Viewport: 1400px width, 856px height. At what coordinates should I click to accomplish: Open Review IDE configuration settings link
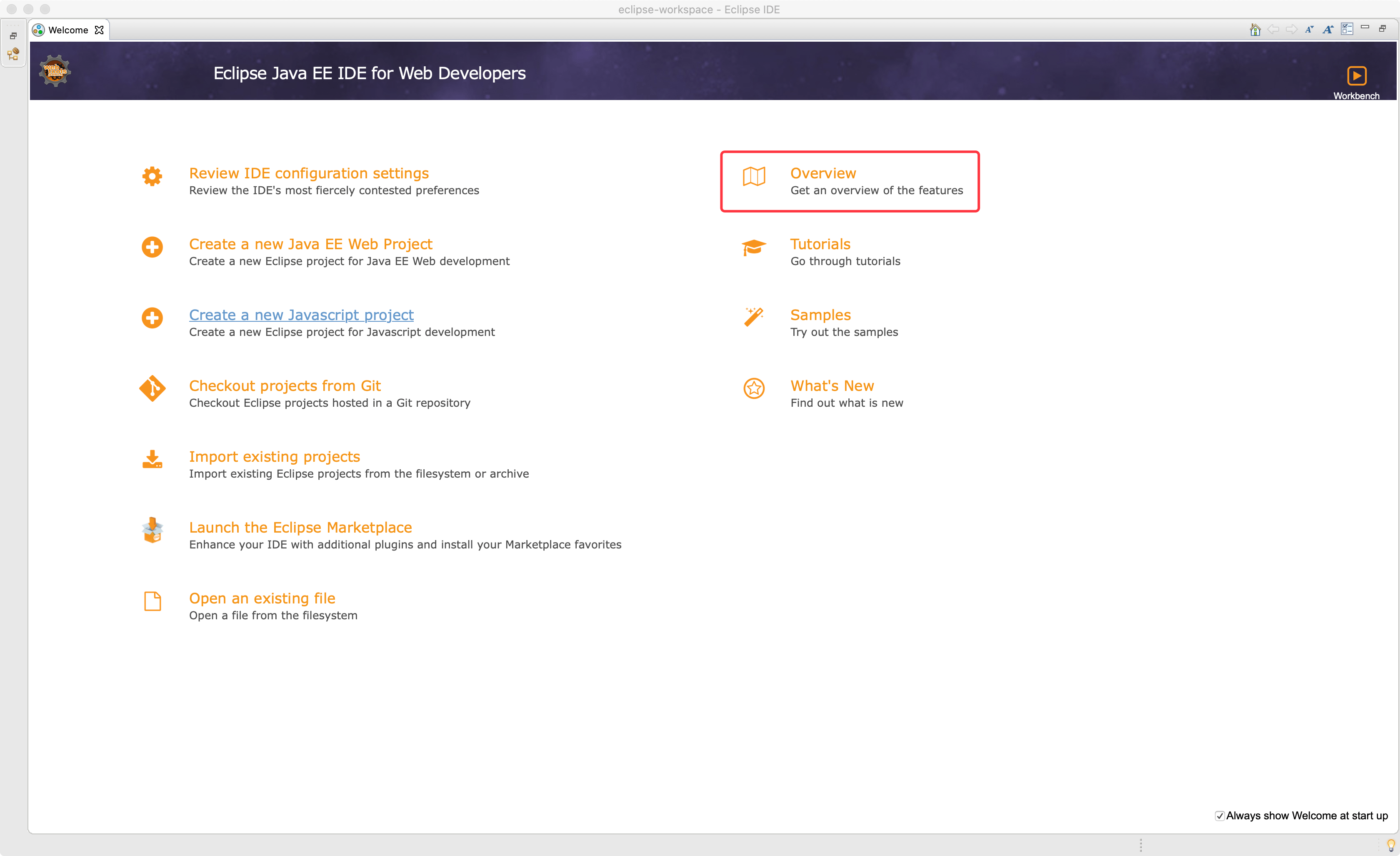click(308, 173)
